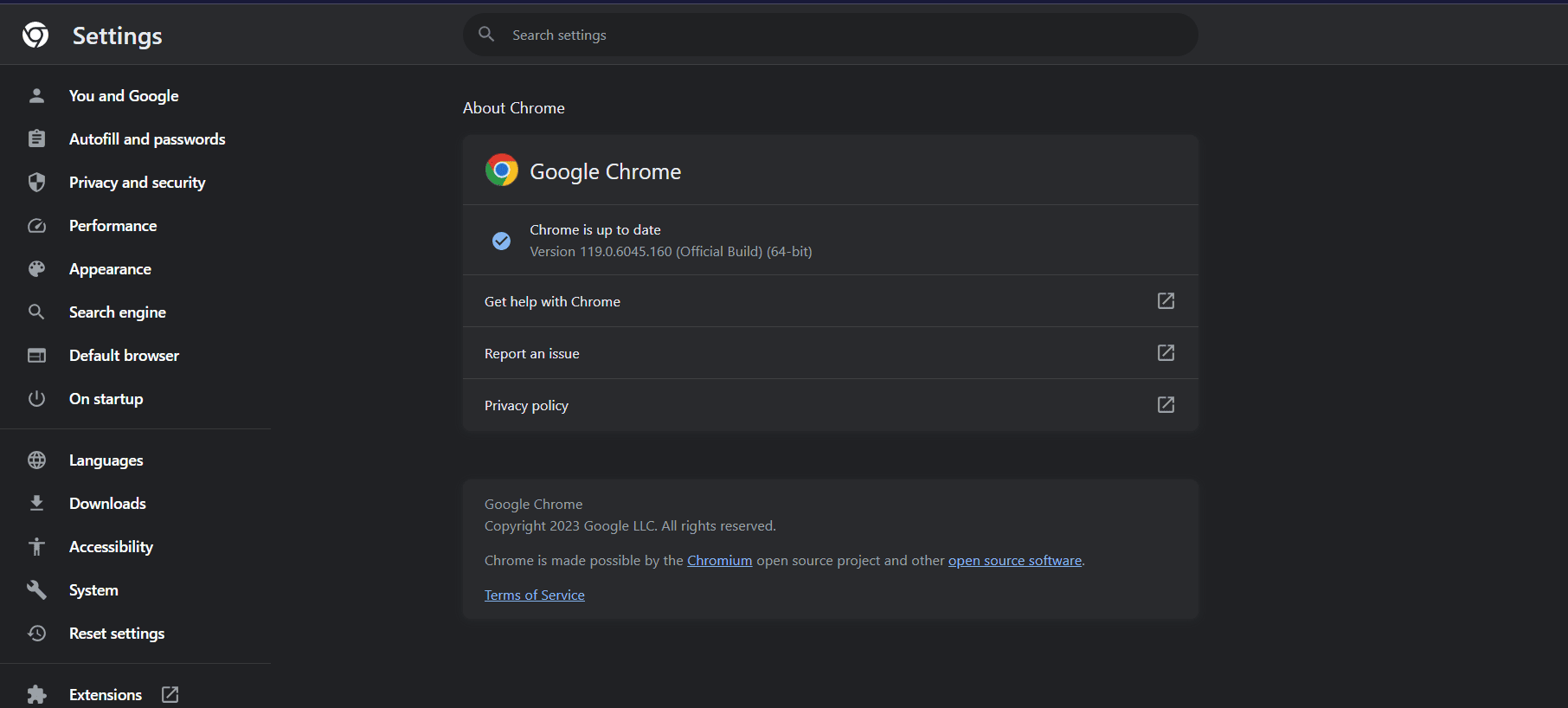This screenshot has width=1568, height=708.
Task: Click the Copyright 2023 Google LLC text
Action: pyautogui.click(x=630, y=525)
